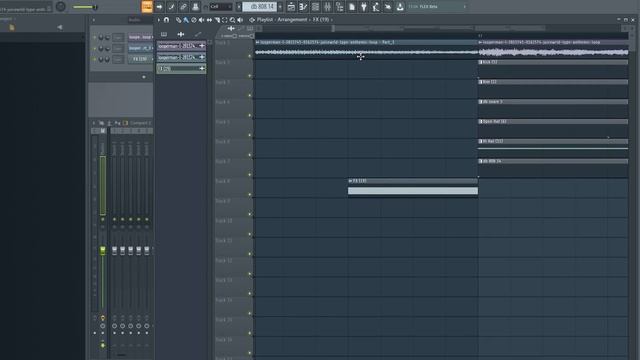640x360 pixels.
Task: Open the pattern selector showing db 808 14
Action: pyautogui.click(x=260, y=7)
